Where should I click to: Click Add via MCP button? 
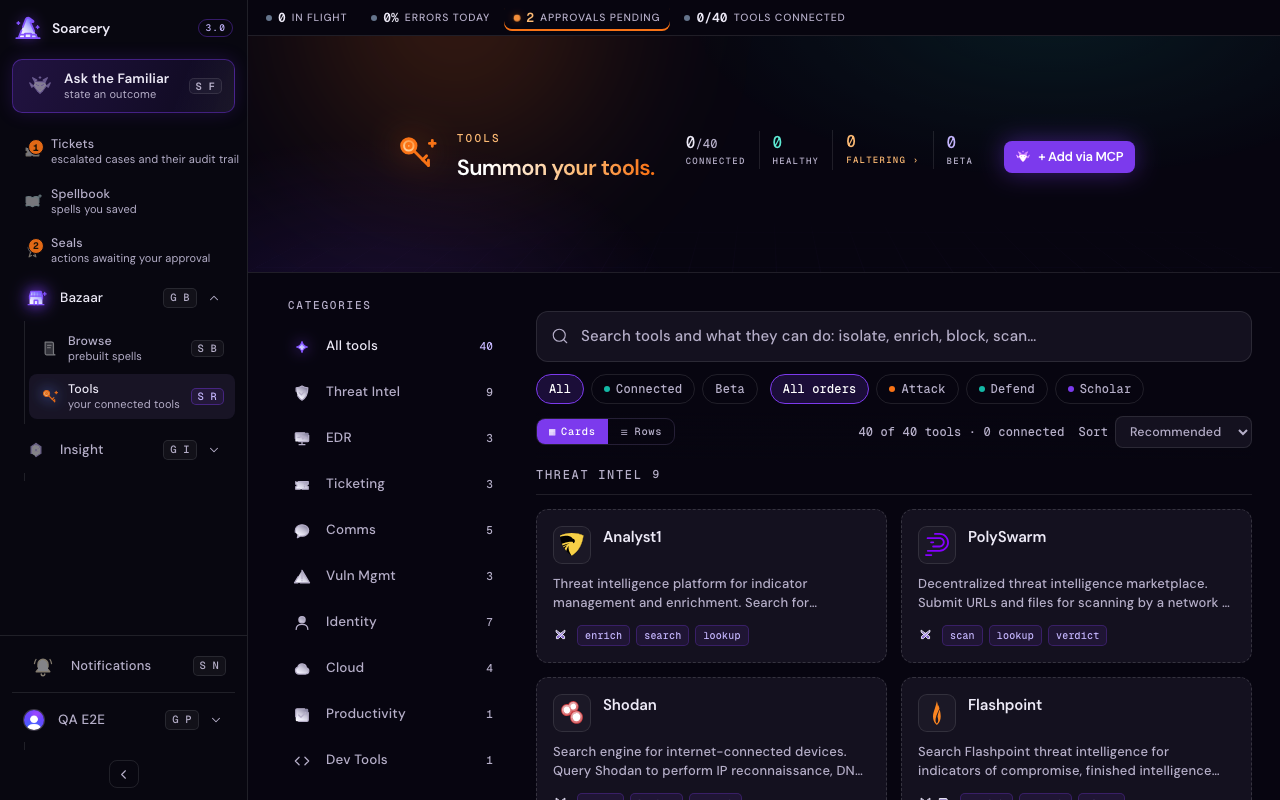coord(1069,157)
